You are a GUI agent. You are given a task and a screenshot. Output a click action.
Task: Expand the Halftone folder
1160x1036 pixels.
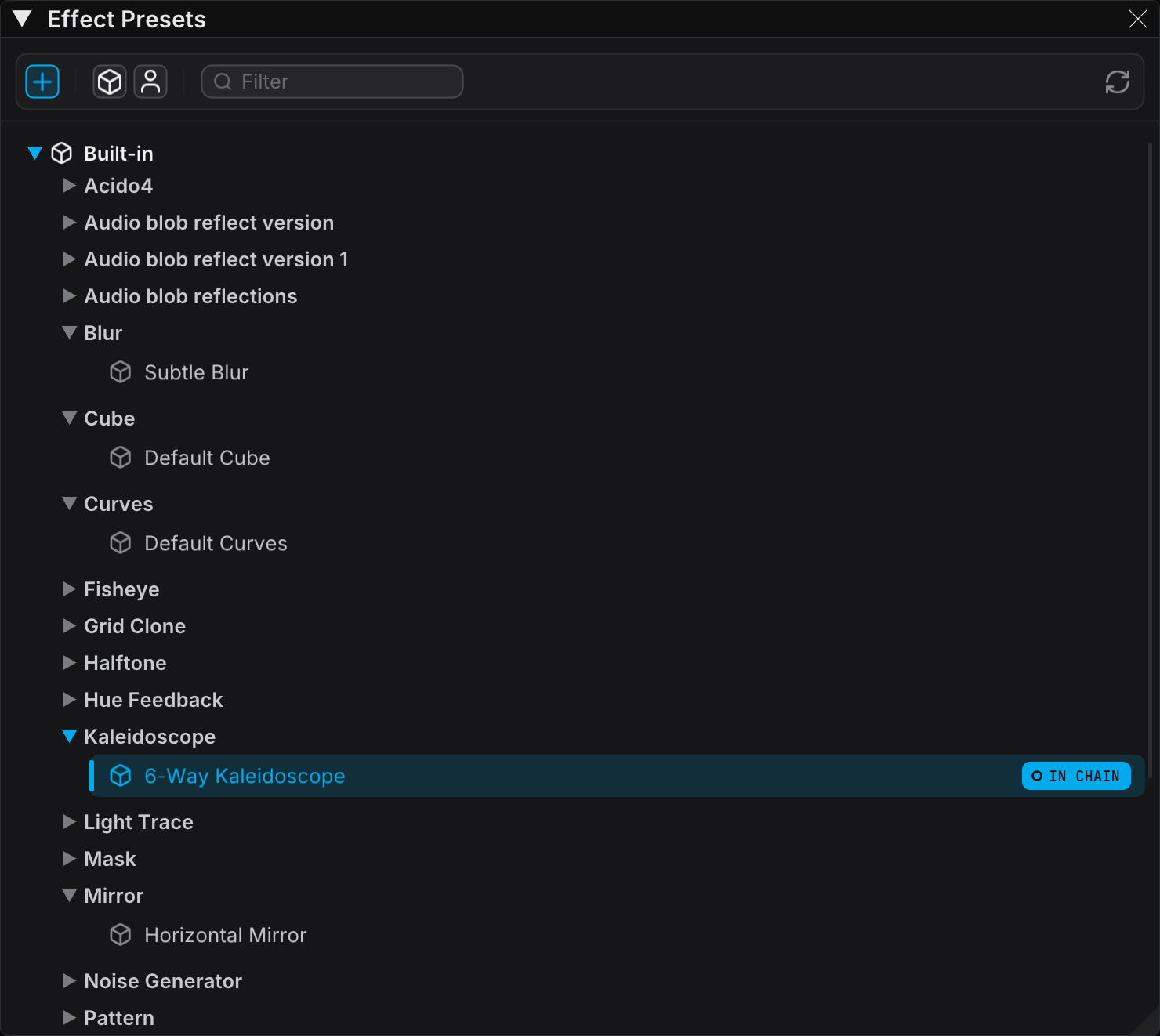(69, 663)
